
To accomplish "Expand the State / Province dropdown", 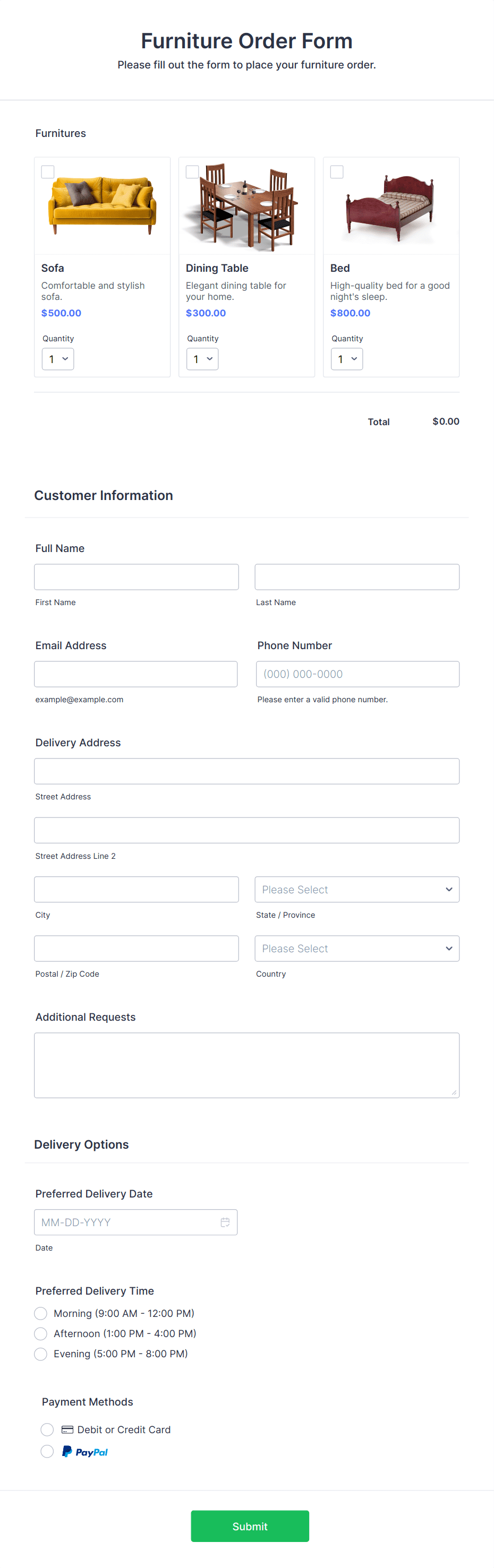I will click(x=357, y=889).
